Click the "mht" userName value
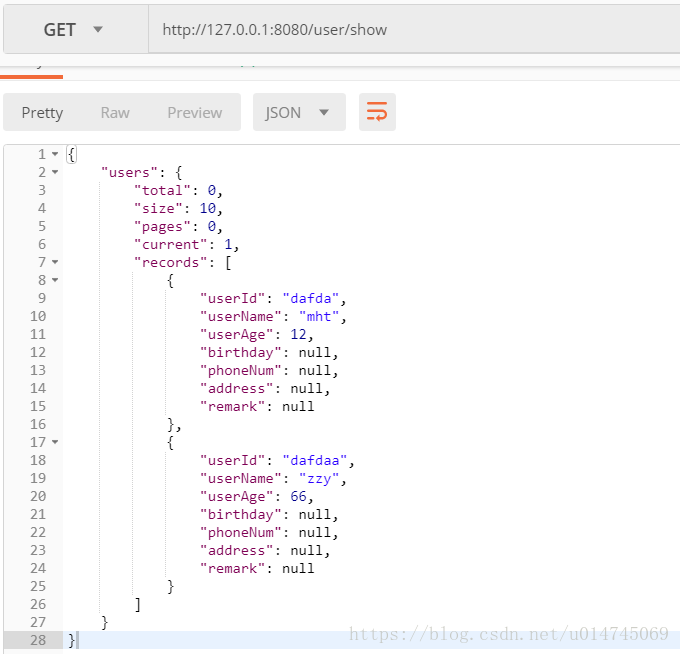This screenshot has width=680, height=654. coord(319,316)
